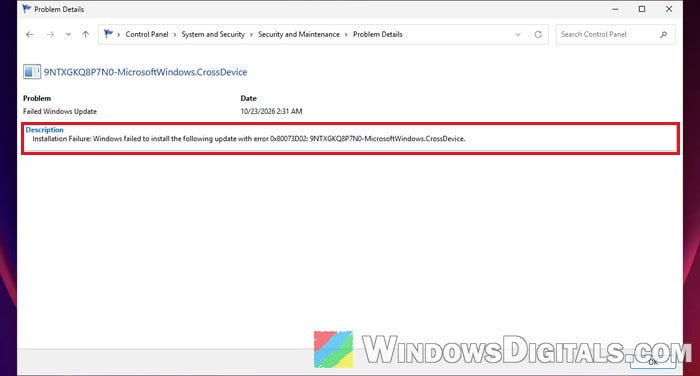Go up one level with the Up arrow

coord(85,34)
